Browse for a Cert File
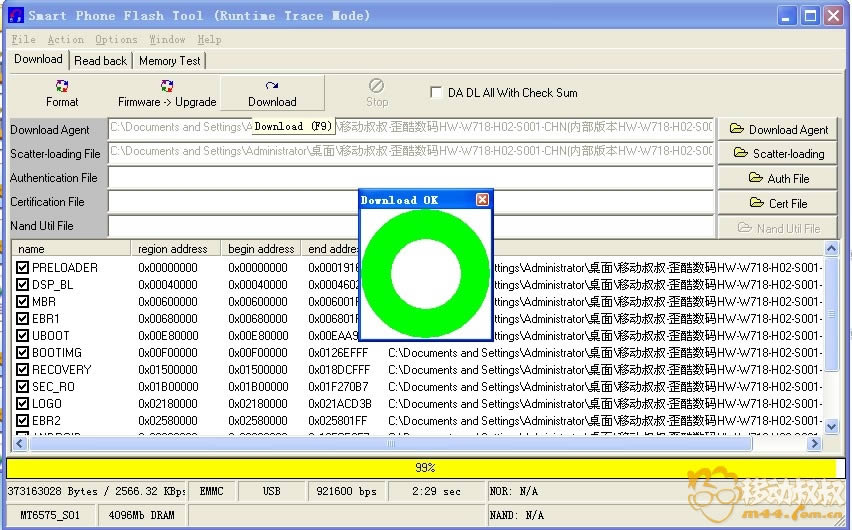Image resolution: width=852 pixels, height=530 pixels. pos(778,203)
